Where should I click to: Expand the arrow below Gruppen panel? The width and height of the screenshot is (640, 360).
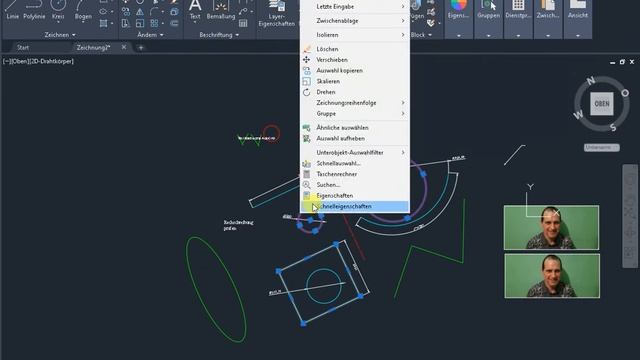pos(488,36)
